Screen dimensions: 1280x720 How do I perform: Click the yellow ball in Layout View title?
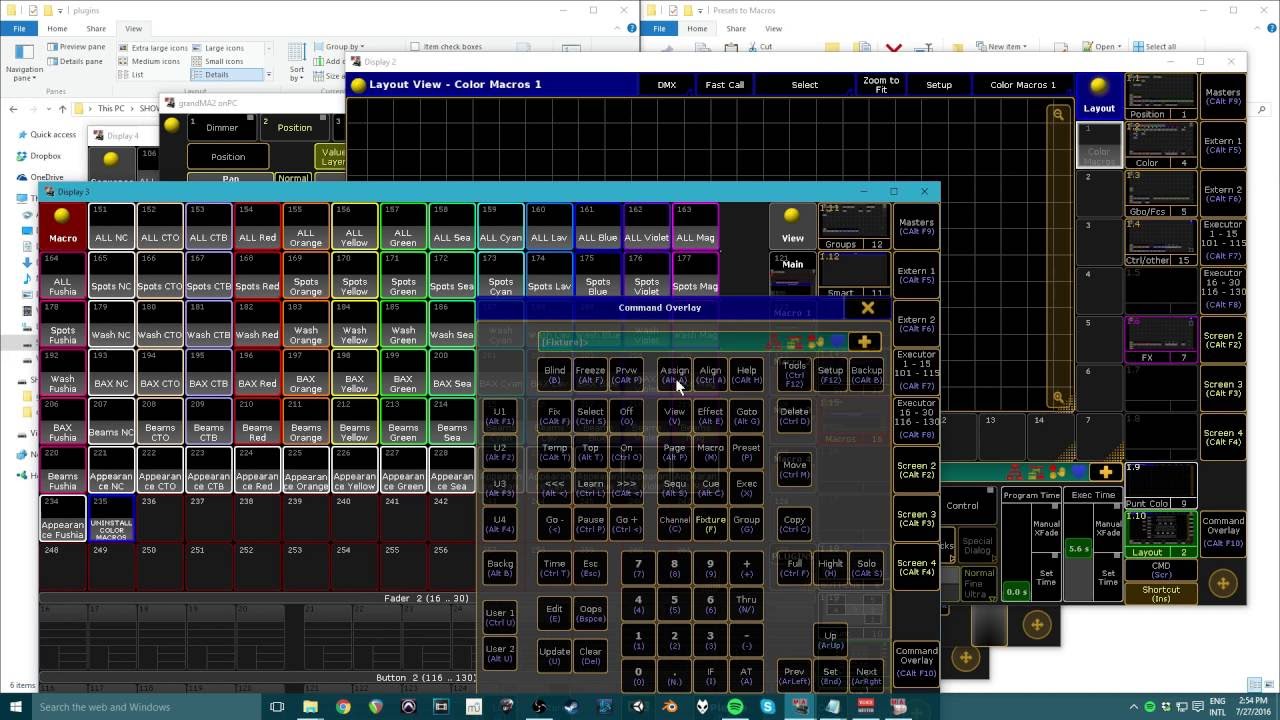tap(358, 85)
